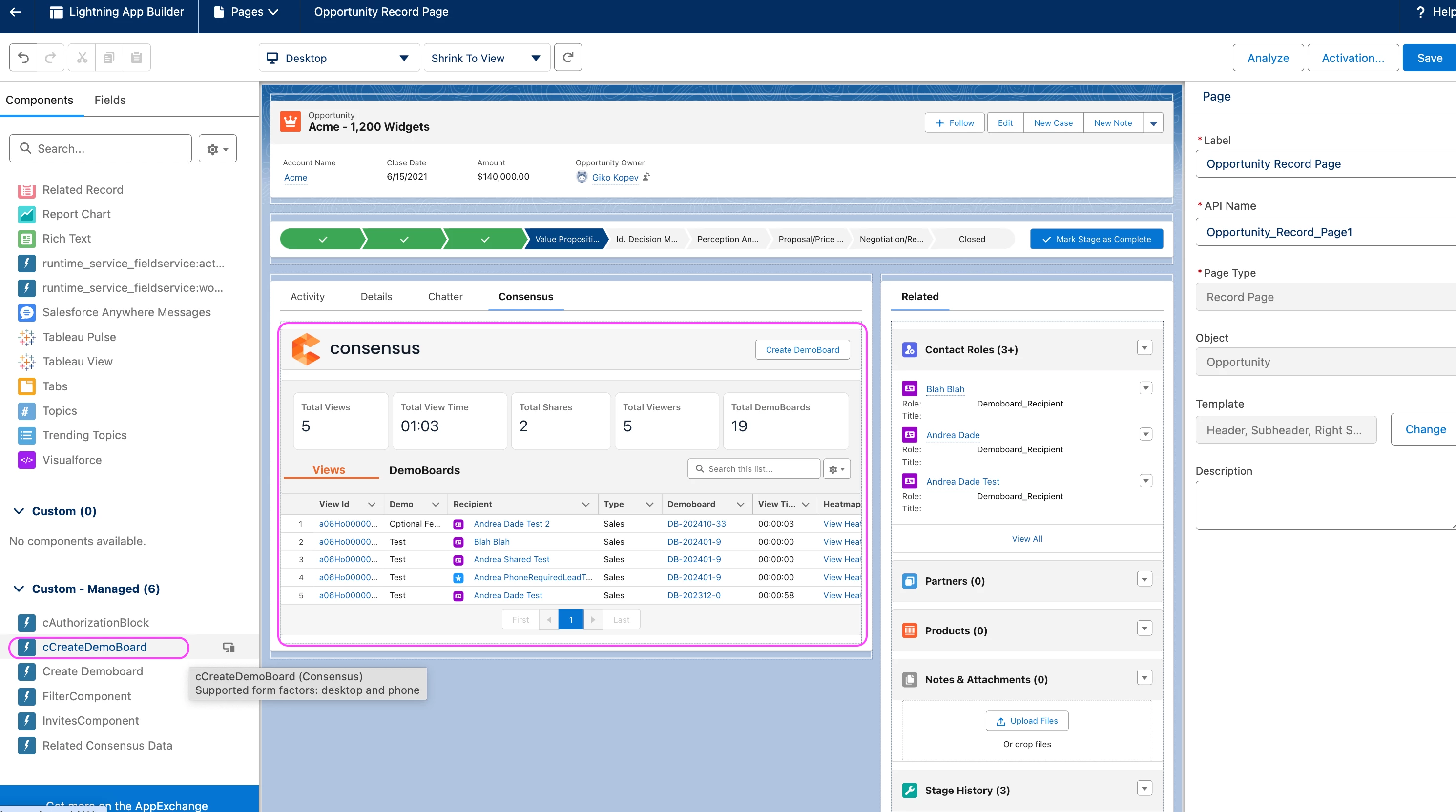Click the components Search field
This screenshot has height=812, width=1456.
pyautogui.click(x=101, y=149)
